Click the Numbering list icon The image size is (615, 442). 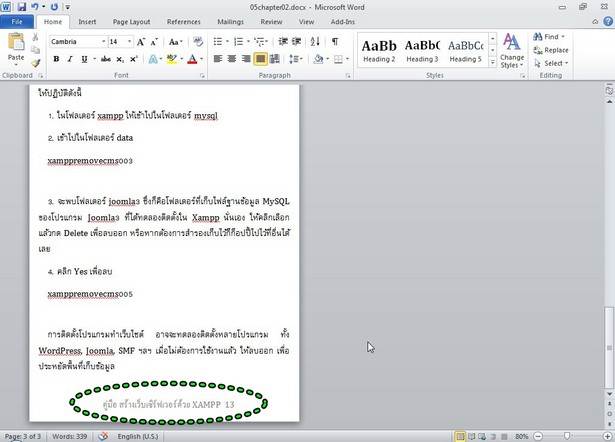(x=238, y=42)
